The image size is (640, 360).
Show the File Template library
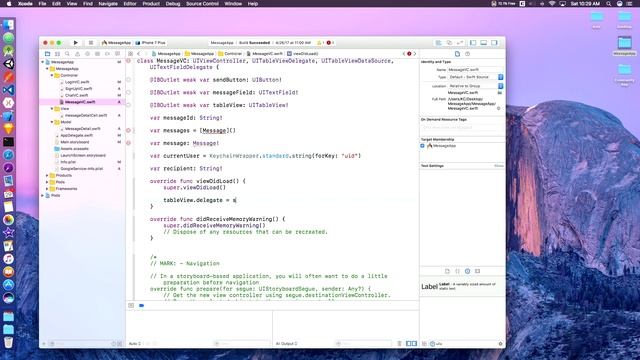(x=447, y=271)
